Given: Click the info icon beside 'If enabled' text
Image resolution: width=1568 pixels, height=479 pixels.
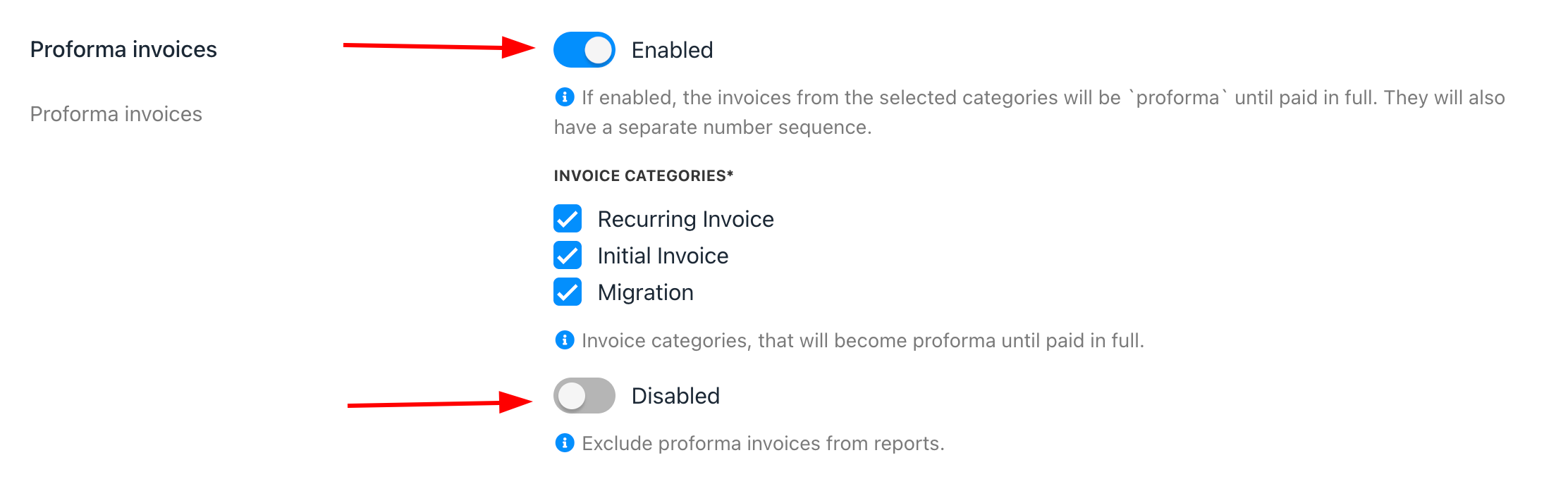Looking at the screenshot, I should (565, 97).
